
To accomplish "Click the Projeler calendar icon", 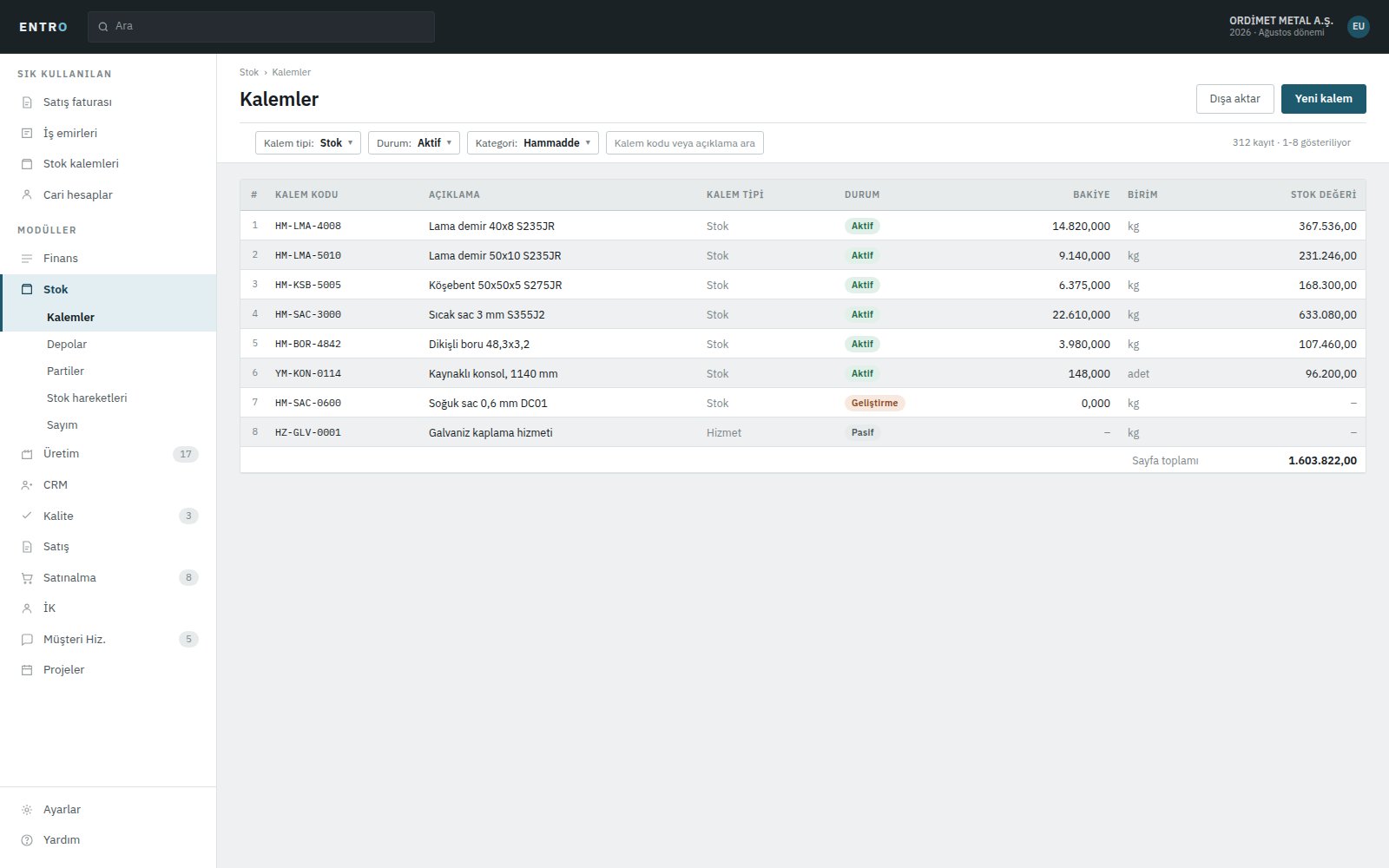I will (27, 670).
